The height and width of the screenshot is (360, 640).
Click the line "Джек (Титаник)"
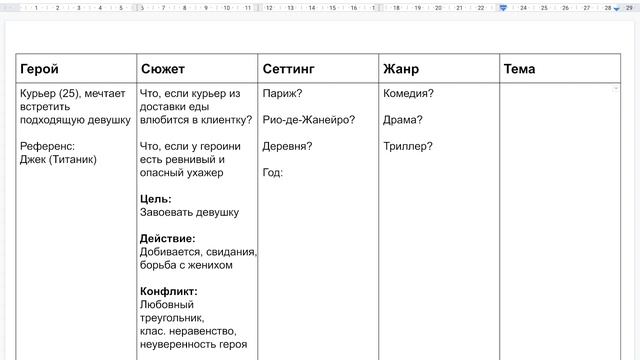pyautogui.click(x=58, y=160)
